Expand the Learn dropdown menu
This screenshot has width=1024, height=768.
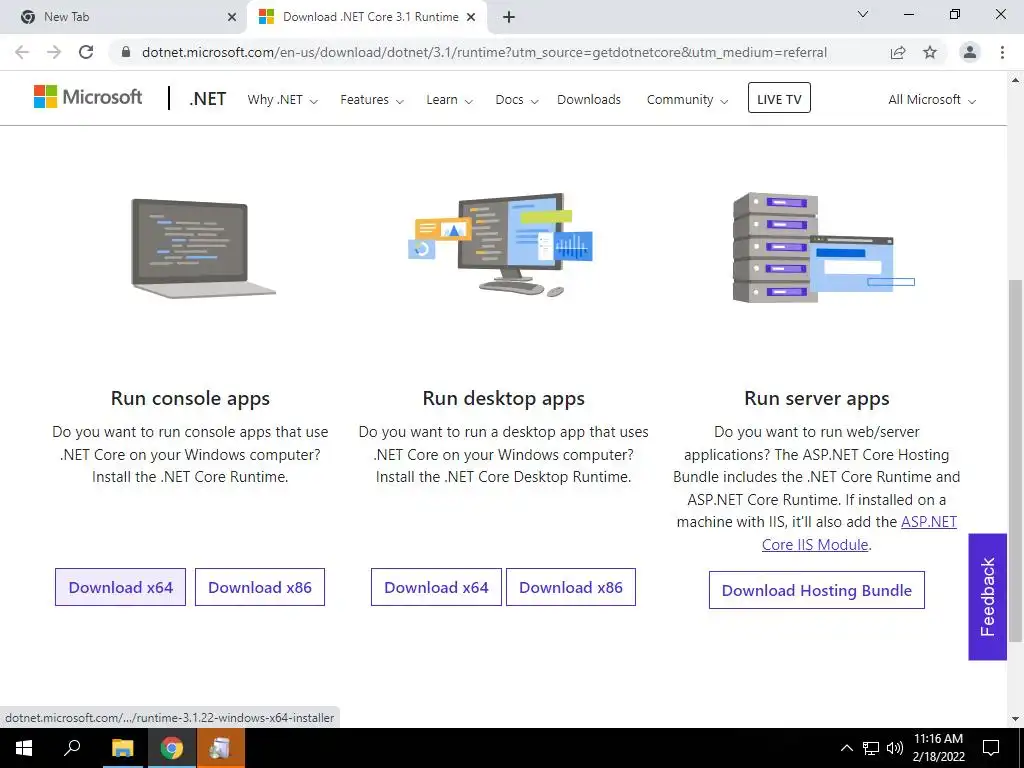(x=449, y=100)
